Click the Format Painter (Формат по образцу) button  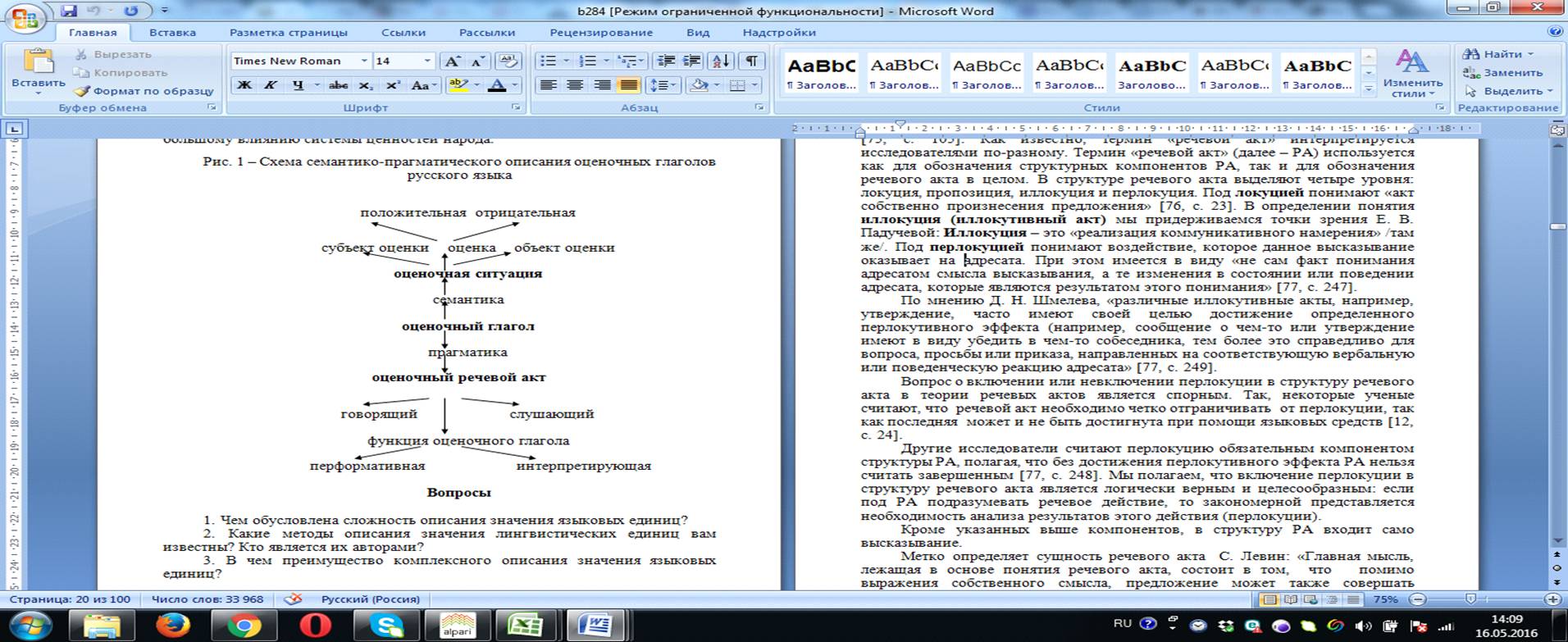(144, 91)
